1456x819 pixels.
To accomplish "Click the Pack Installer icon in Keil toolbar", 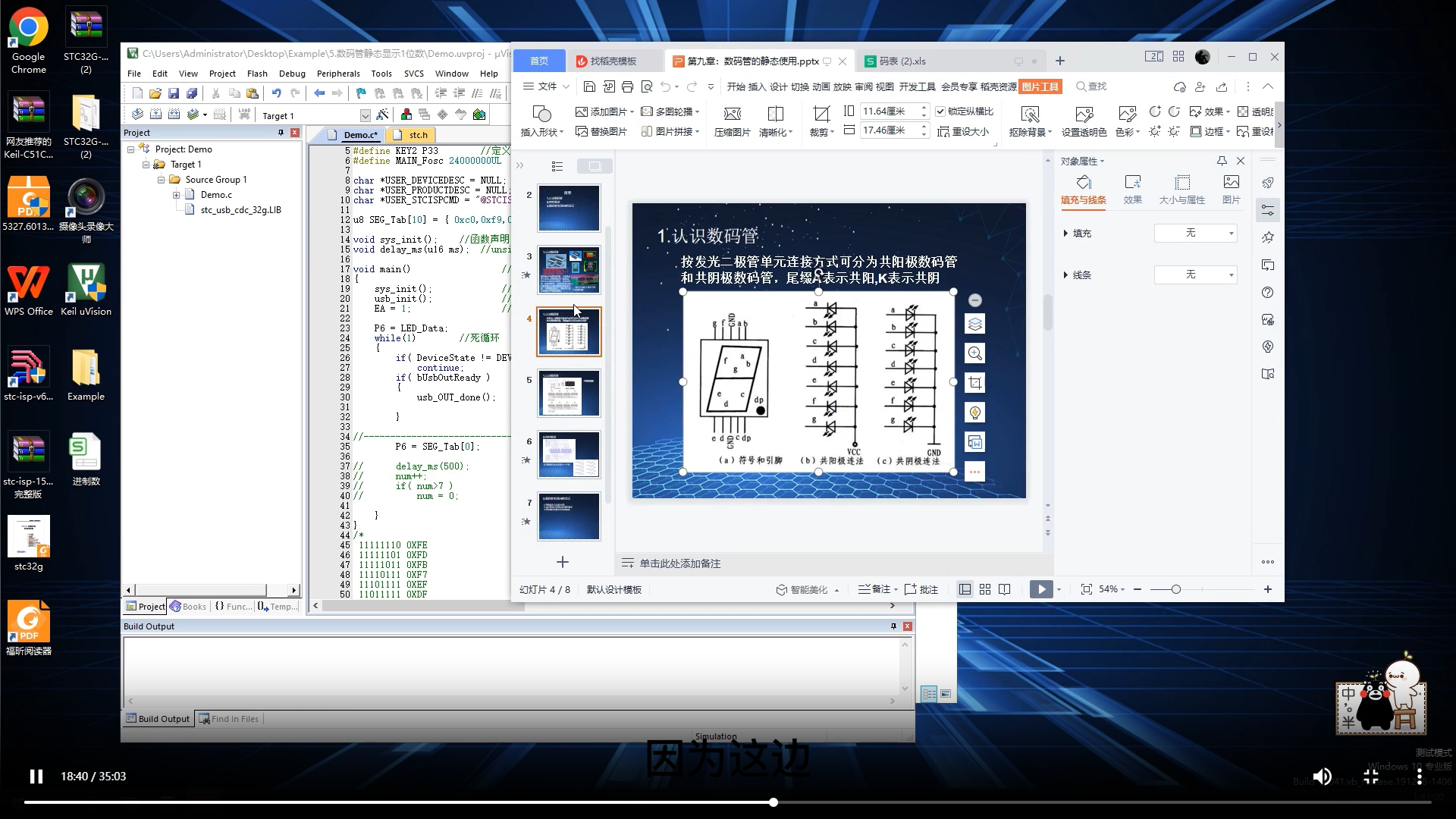I will tap(479, 115).
